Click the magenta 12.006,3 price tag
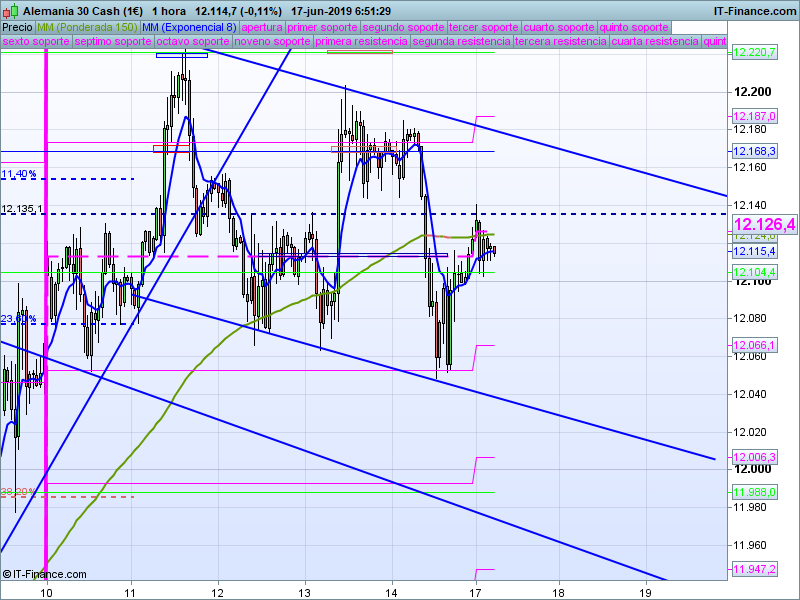This screenshot has height=600, width=800. pyautogui.click(x=755, y=457)
